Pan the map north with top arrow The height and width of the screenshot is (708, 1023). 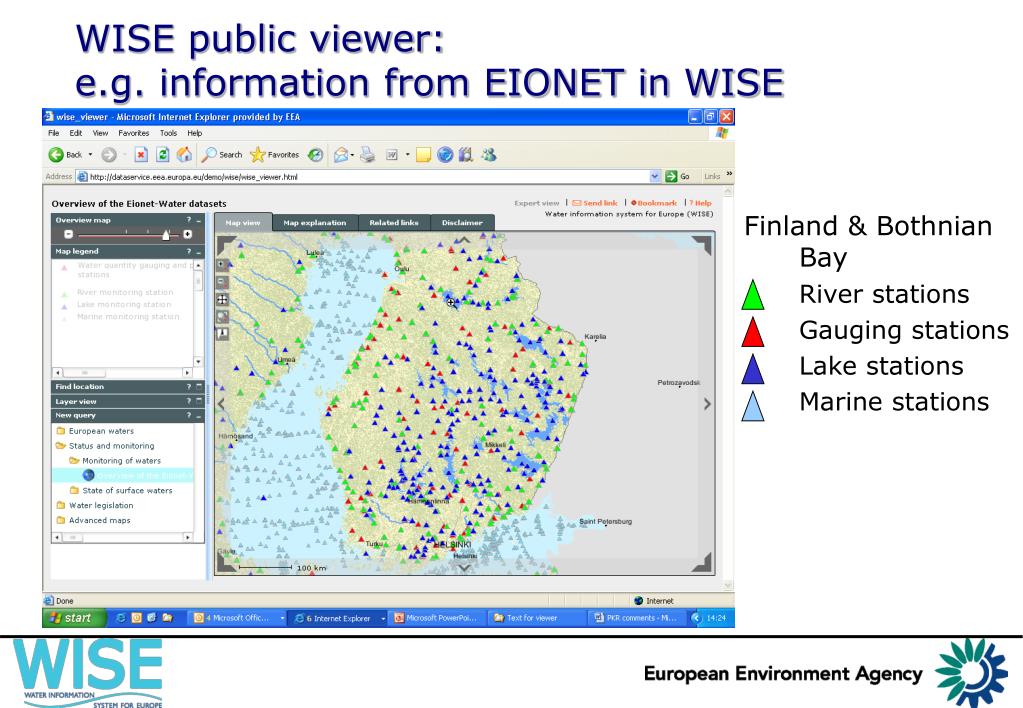464,240
